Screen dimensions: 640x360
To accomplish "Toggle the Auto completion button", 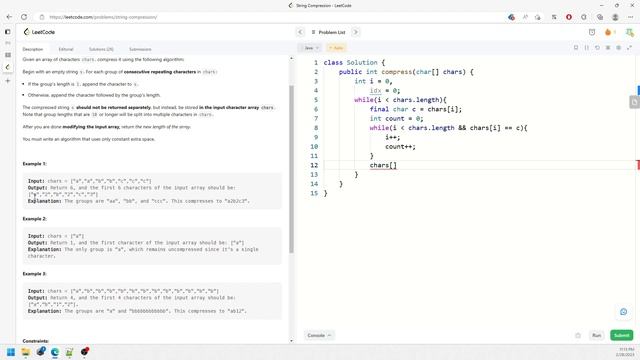I will point(336,48).
